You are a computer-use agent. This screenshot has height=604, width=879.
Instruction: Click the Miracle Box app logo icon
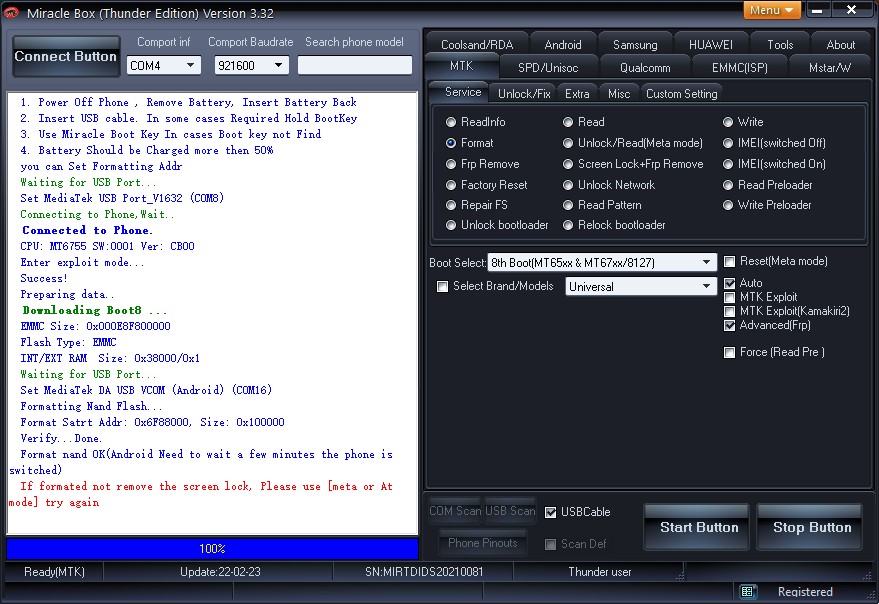pos(11,12)
